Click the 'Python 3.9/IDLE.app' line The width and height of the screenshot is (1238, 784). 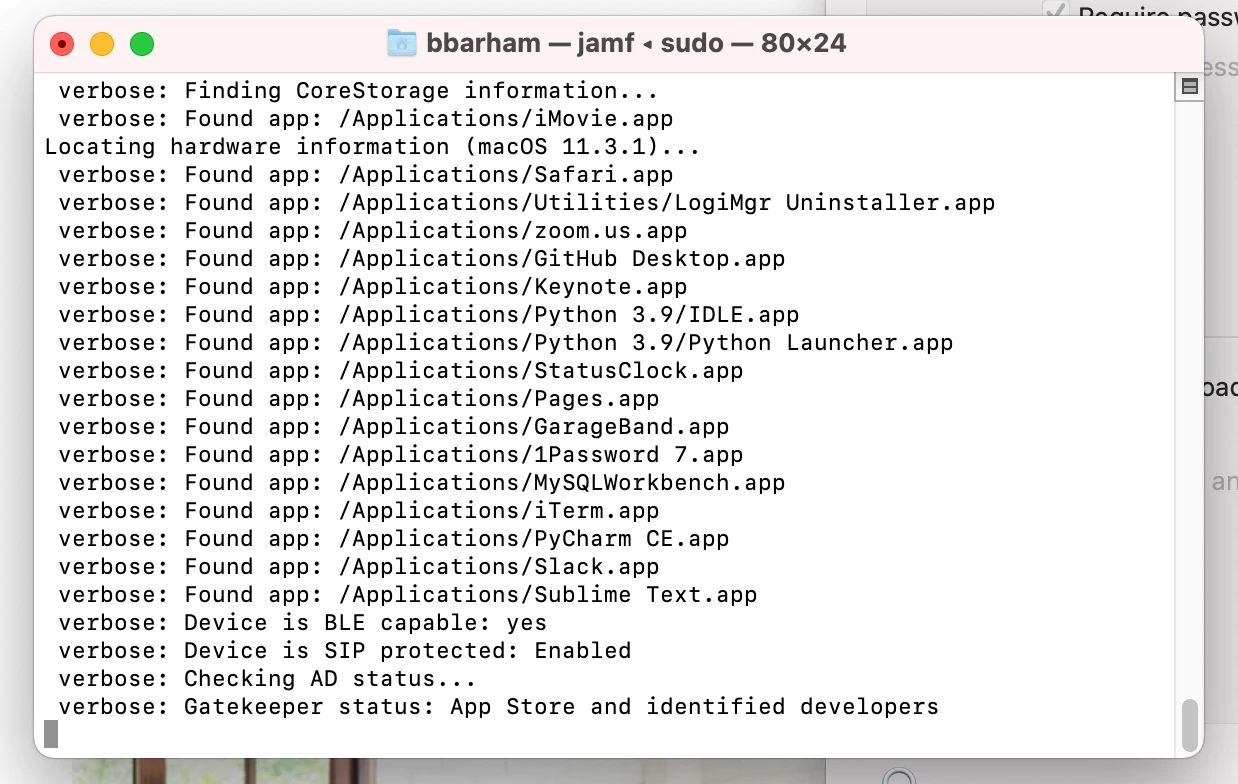tap(429, 315)
